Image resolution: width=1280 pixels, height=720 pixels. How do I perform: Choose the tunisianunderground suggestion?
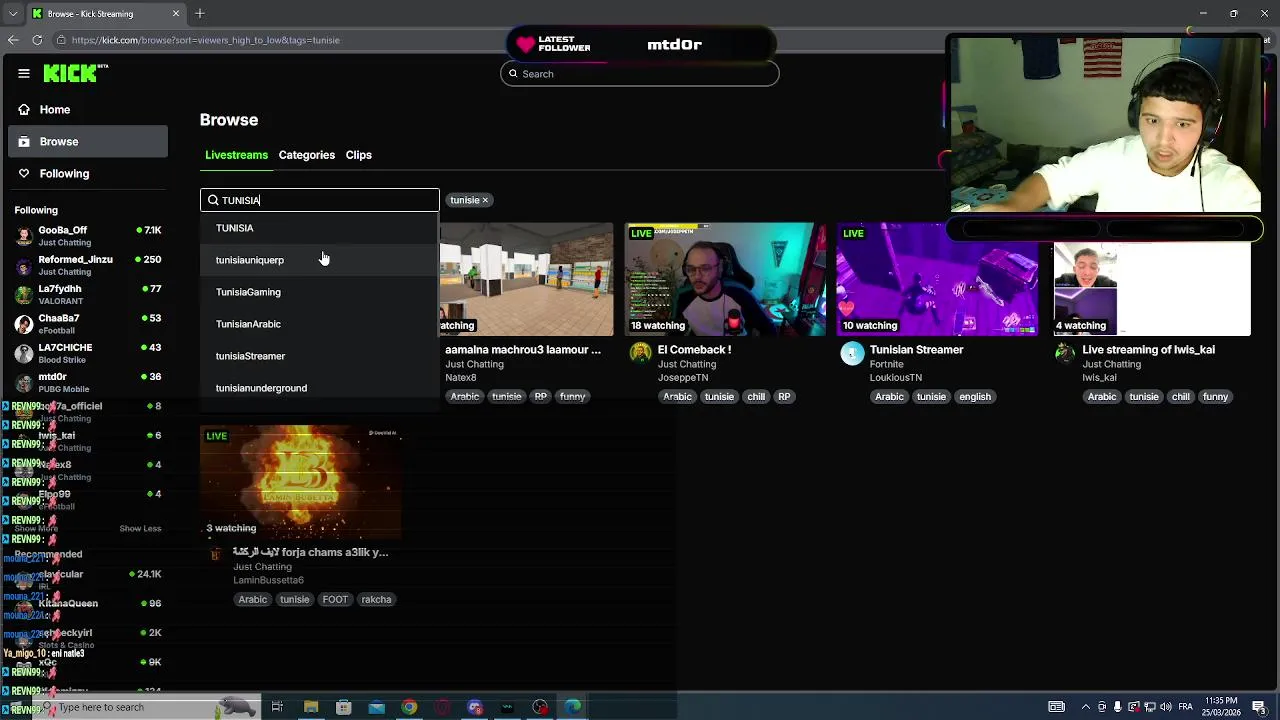[x=320, y=388]
